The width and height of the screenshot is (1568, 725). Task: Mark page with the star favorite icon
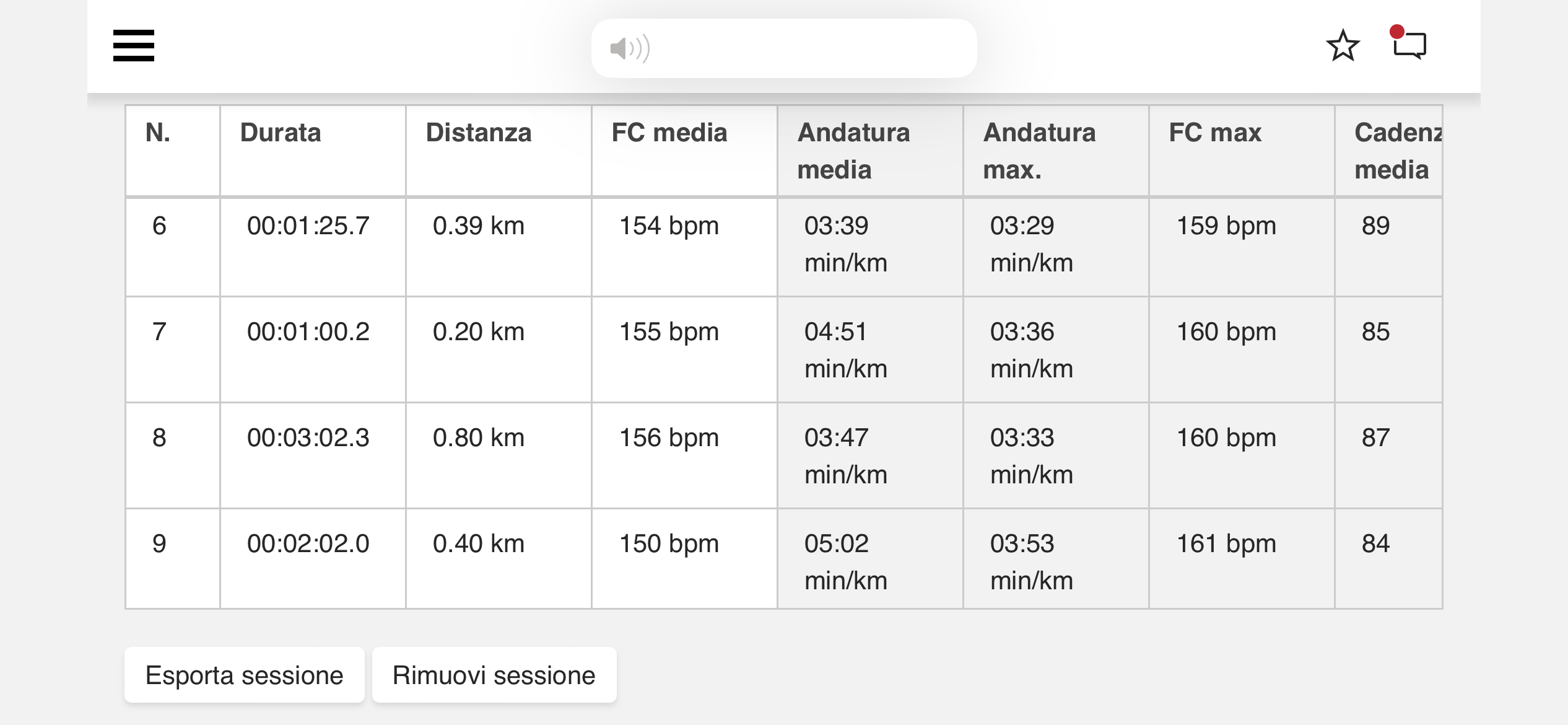point(1343,45)
